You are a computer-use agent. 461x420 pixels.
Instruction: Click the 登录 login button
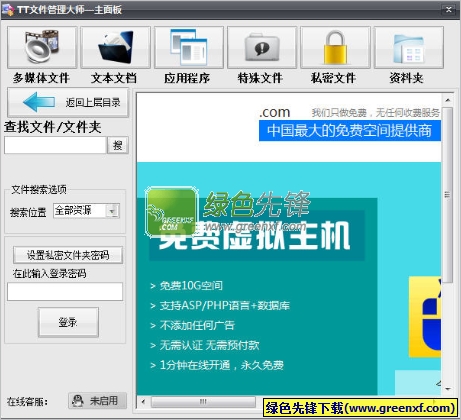pos(68,322)
